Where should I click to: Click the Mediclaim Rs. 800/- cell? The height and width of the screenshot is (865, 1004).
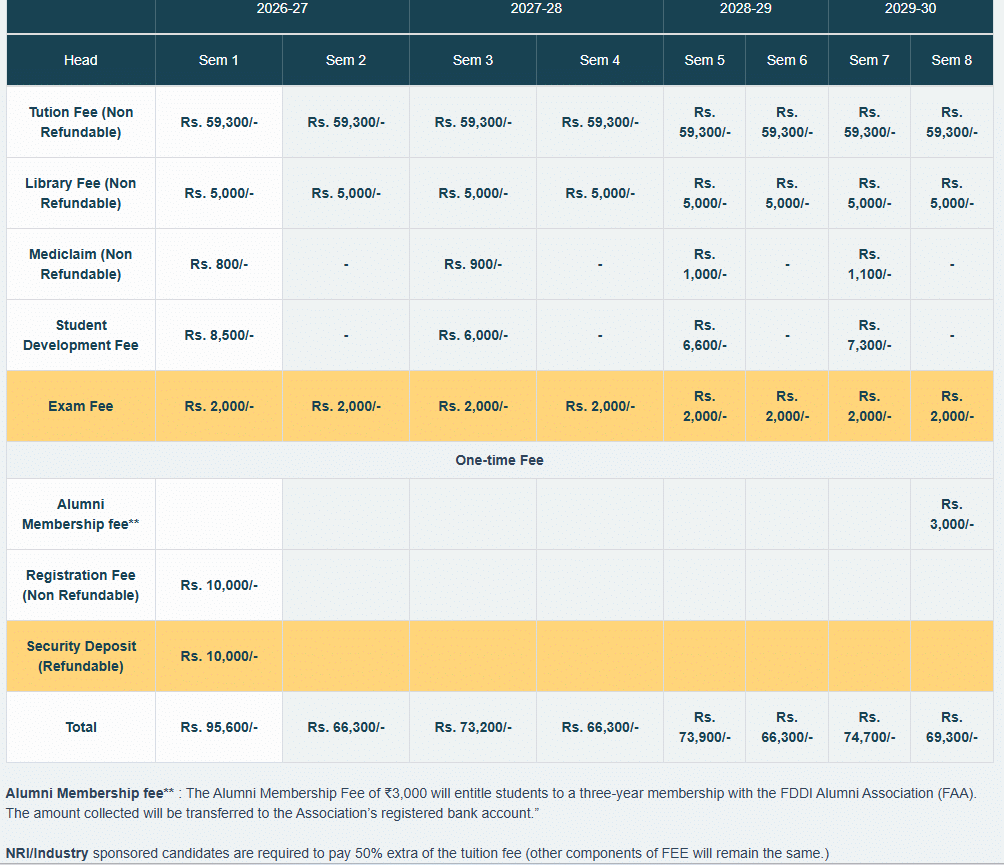point(219,264)
